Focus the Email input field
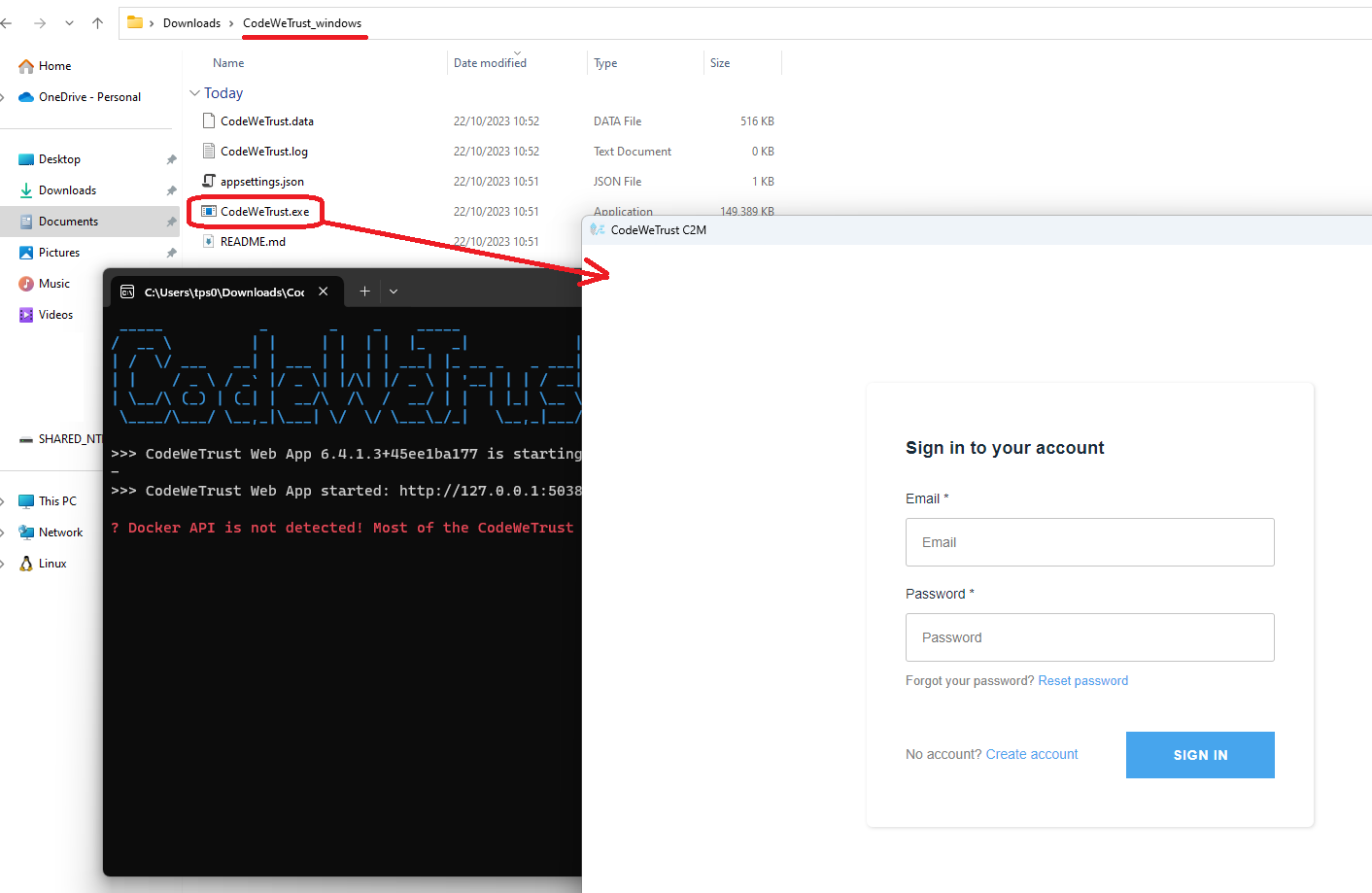This screenshot has width=1372, height=893. [1090, 542]
